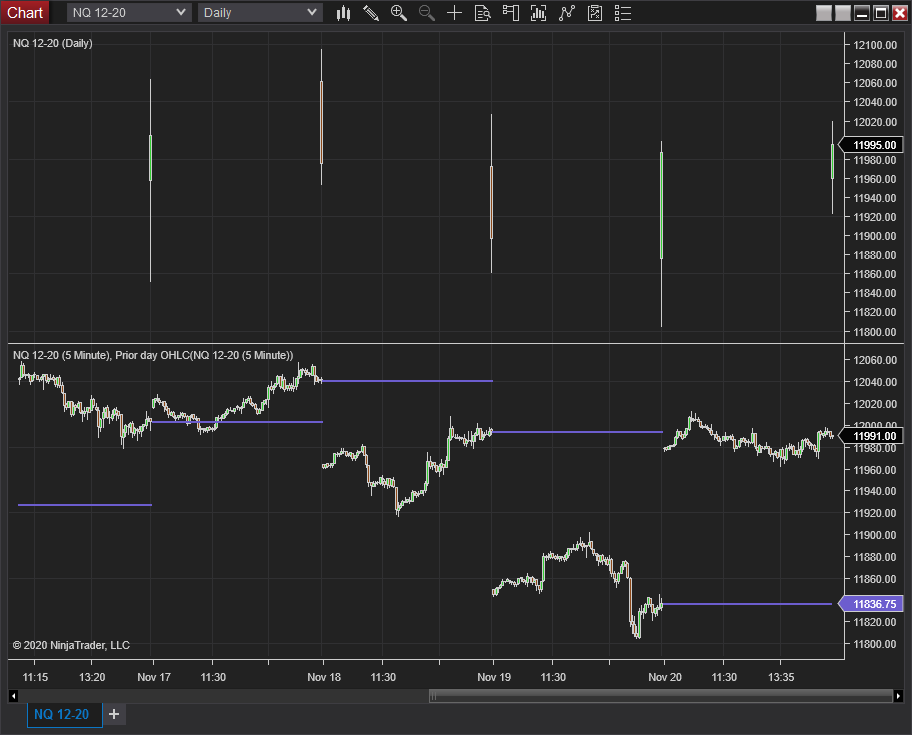This screenshot has width=912, height=735.
Task: Click the left scroll arrow below the chart
Action: pyautogui.click(x=13, y=695)
